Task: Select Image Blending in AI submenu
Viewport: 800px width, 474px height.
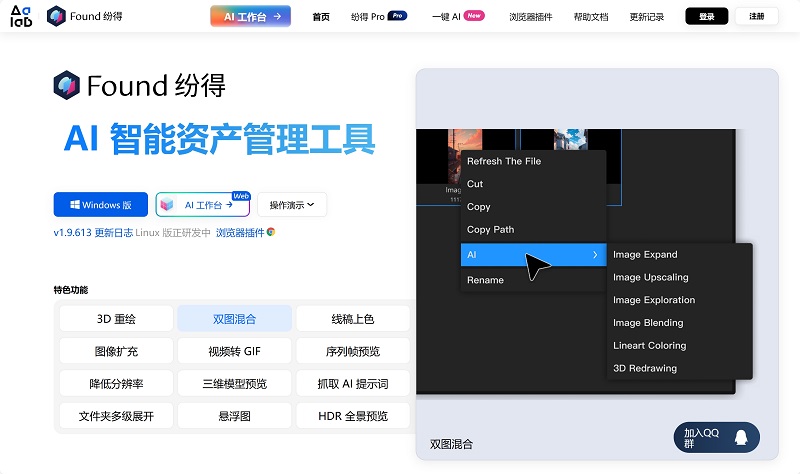Action: 680,322
